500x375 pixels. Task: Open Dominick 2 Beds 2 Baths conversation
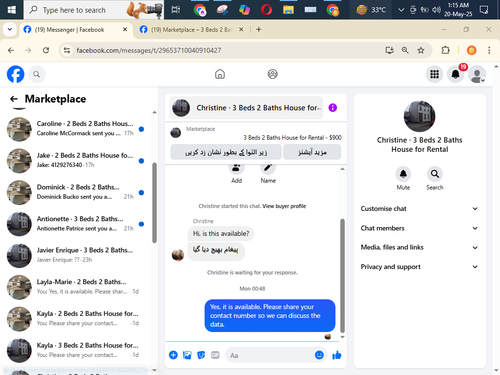[x=76, y=192]
